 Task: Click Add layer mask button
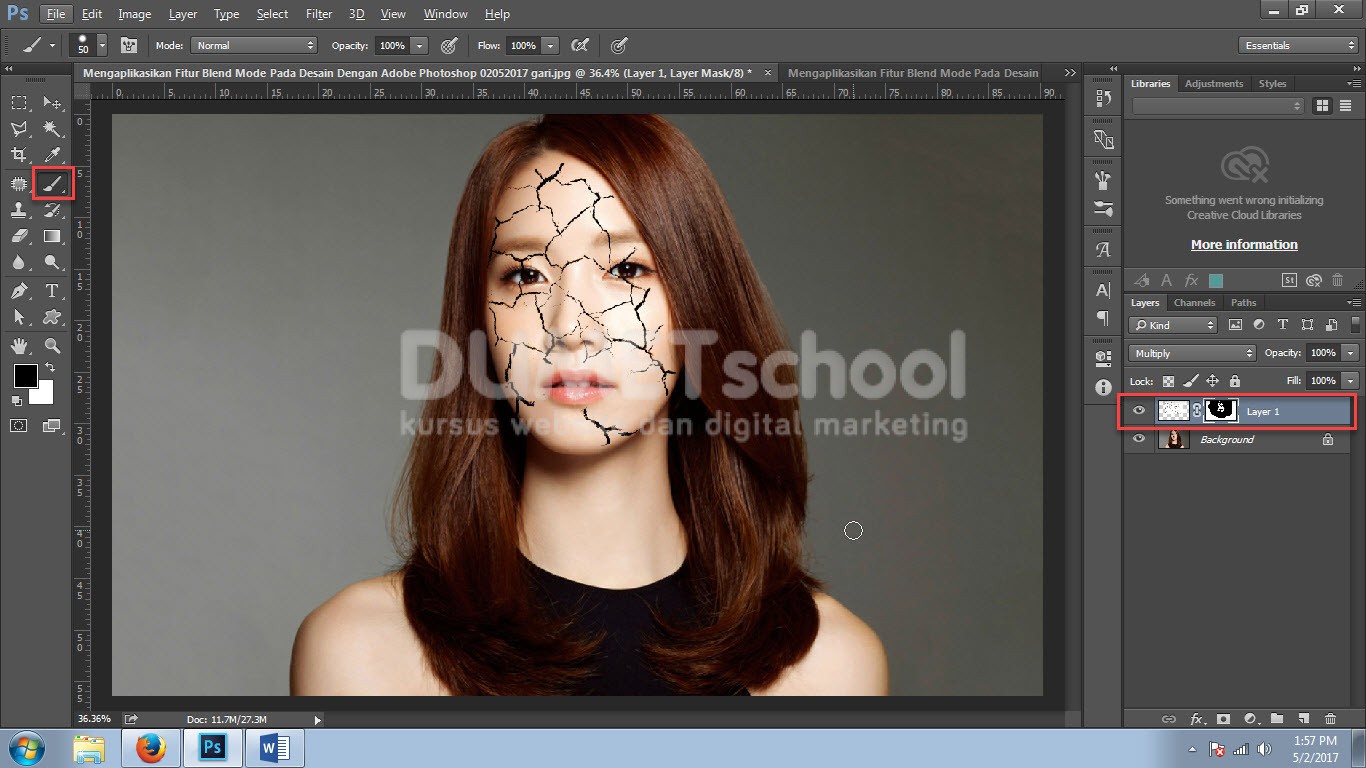click(x=1223, y=718)
